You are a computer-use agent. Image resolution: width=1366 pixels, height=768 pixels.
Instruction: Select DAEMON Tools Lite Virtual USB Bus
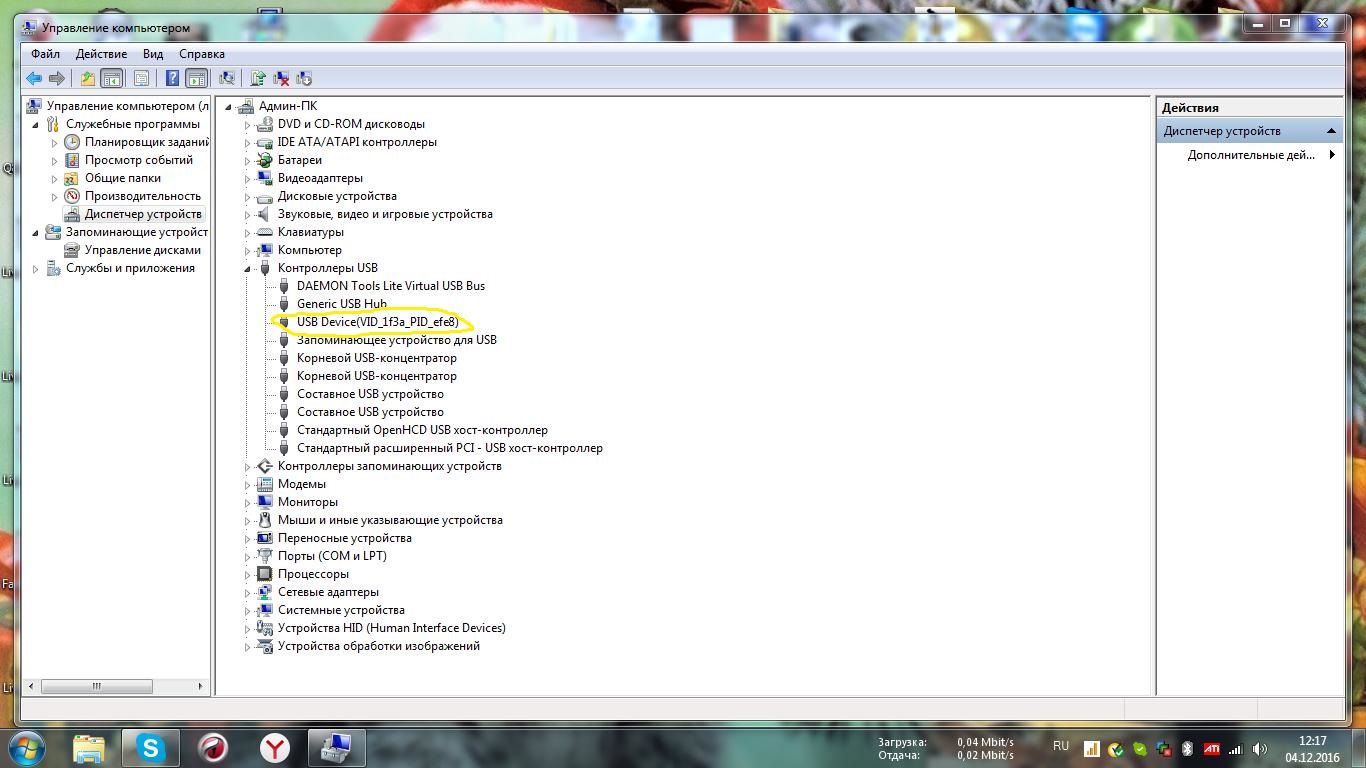coord(391,286)
